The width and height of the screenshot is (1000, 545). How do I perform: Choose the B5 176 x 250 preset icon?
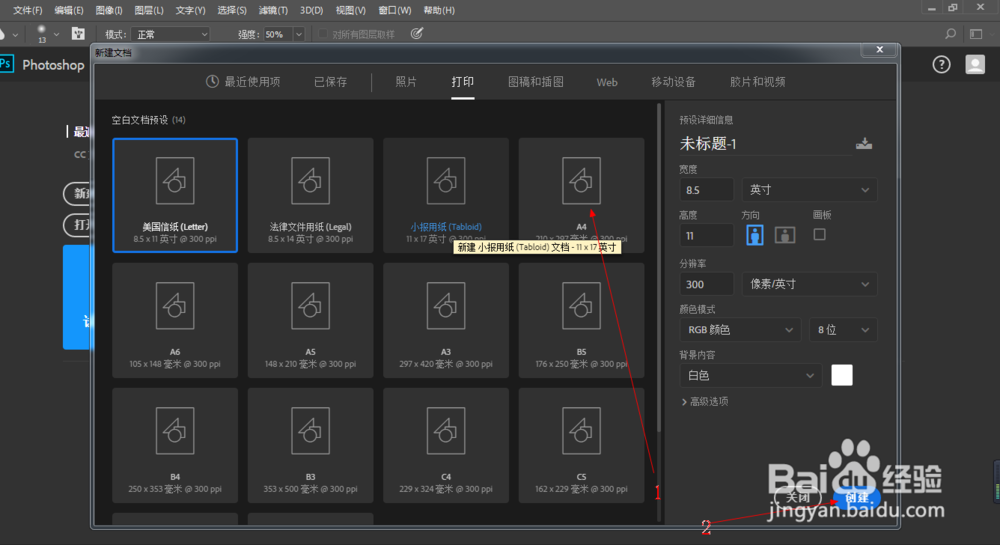581,307
